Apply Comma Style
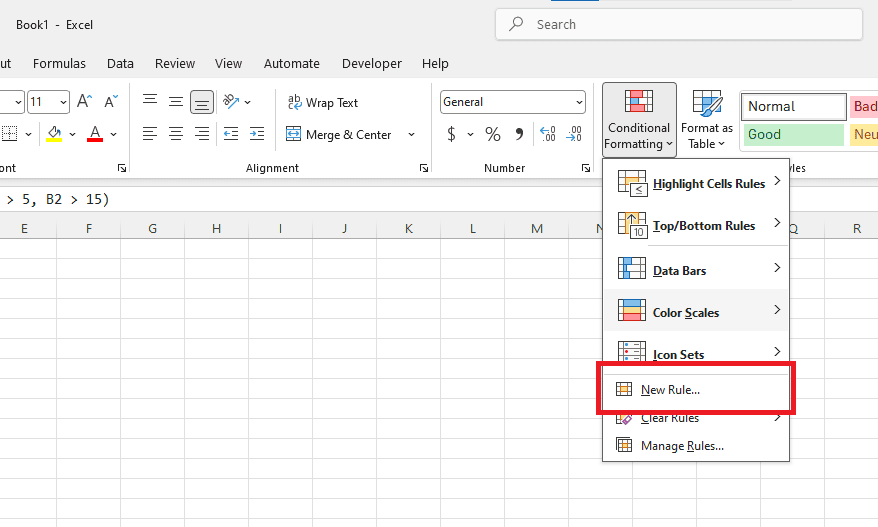 click(x=519, y=134)
